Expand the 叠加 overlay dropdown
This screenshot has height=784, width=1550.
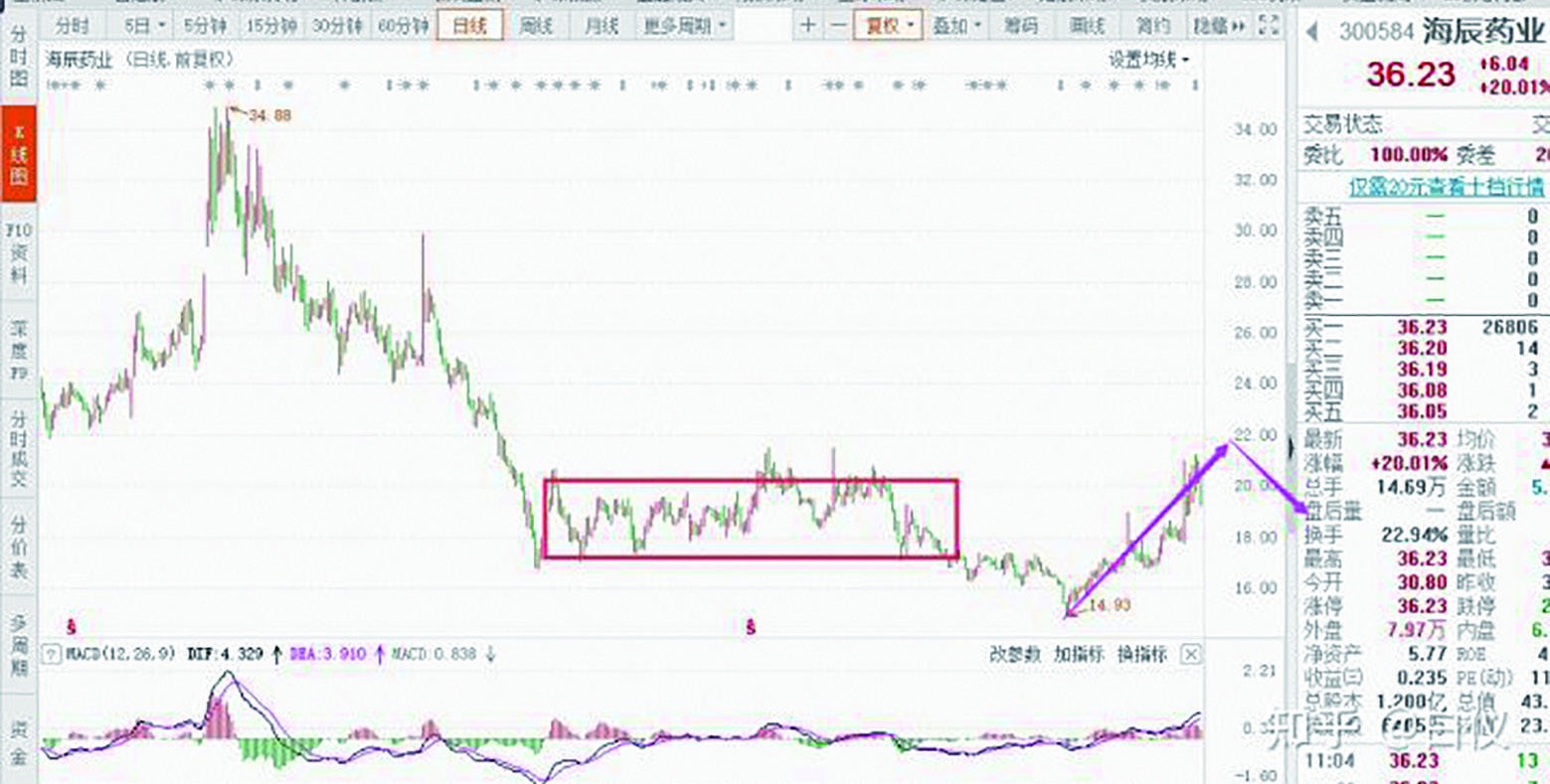click(x=956, y=26)
